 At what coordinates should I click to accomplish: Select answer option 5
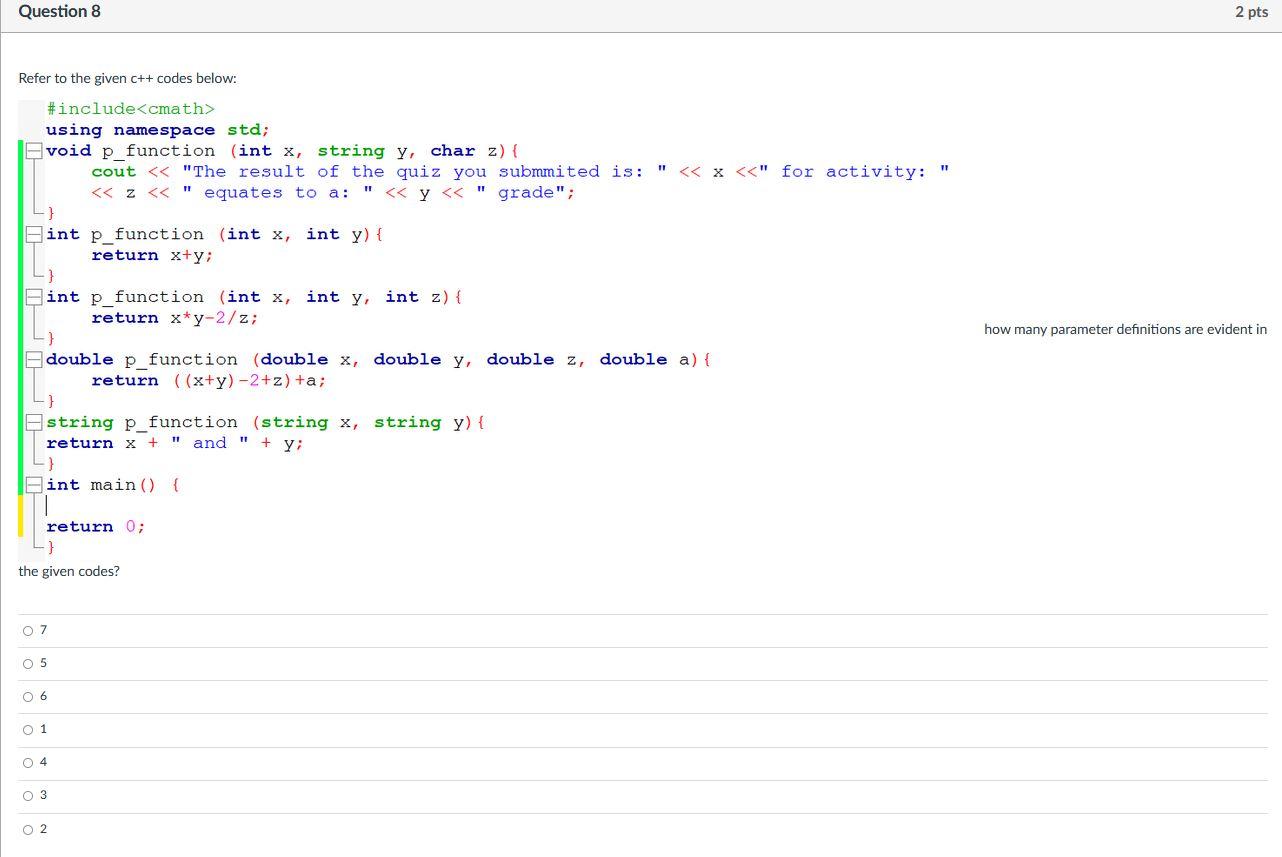[28, 663]
